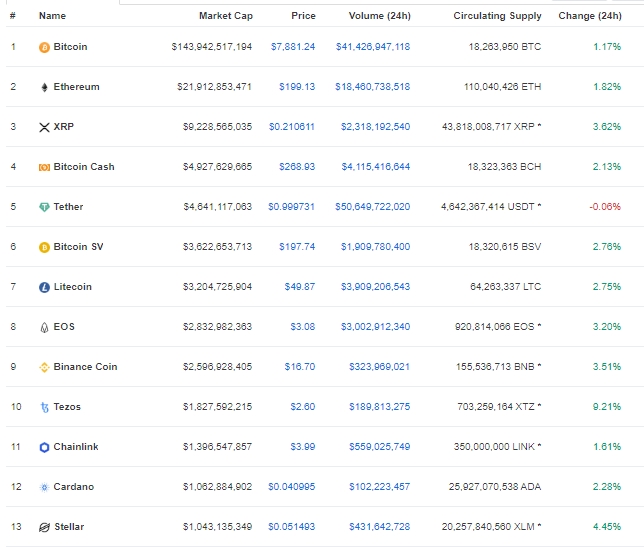Screen dimensions: 644x547
Task: Select Litecoin market cap $3,204,725,904
Action: [x=217, y=287]
